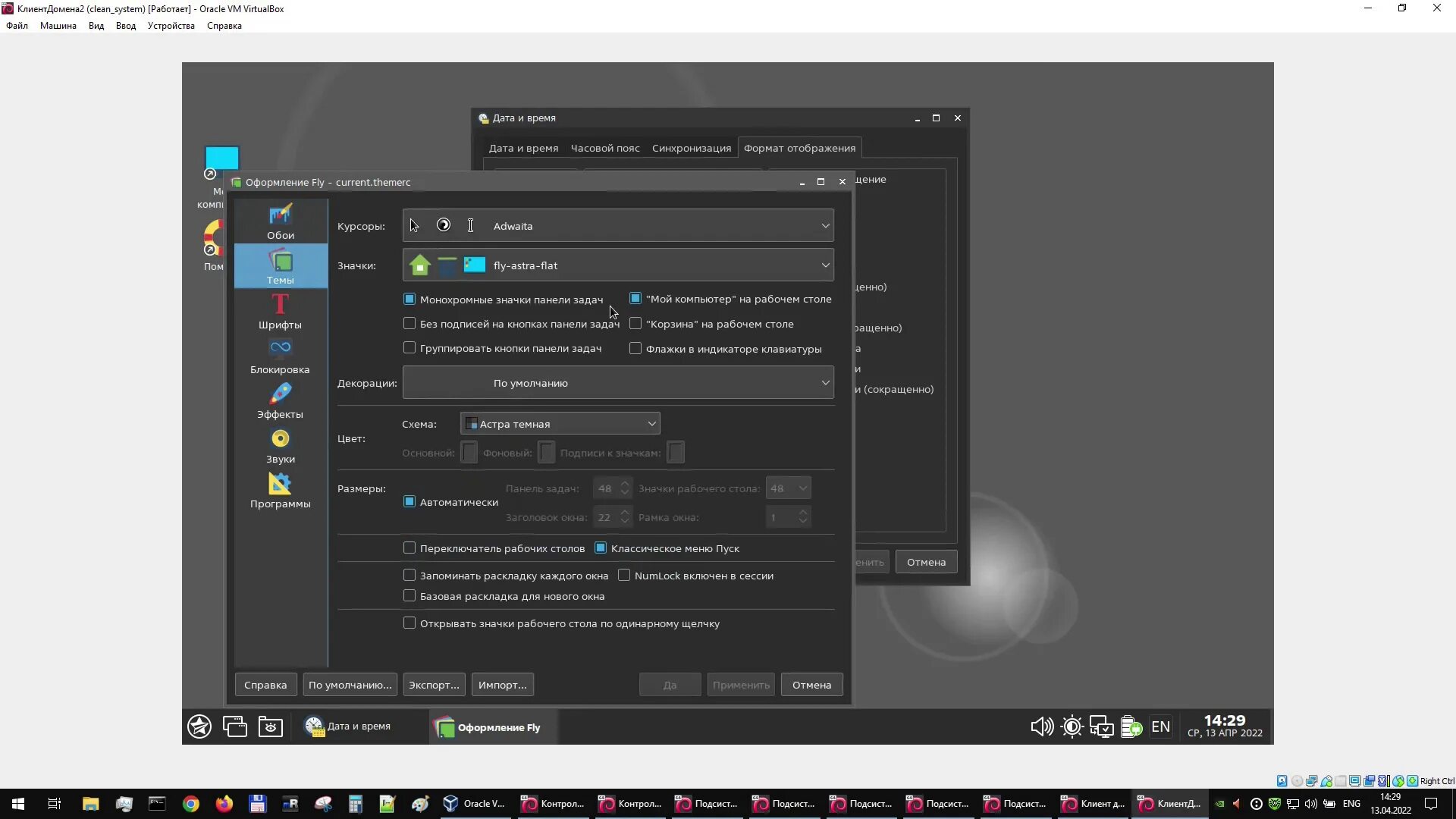Click По умолчанию... reset button
The width and height of the screenshot is (1456, 819).
[350, 684]
